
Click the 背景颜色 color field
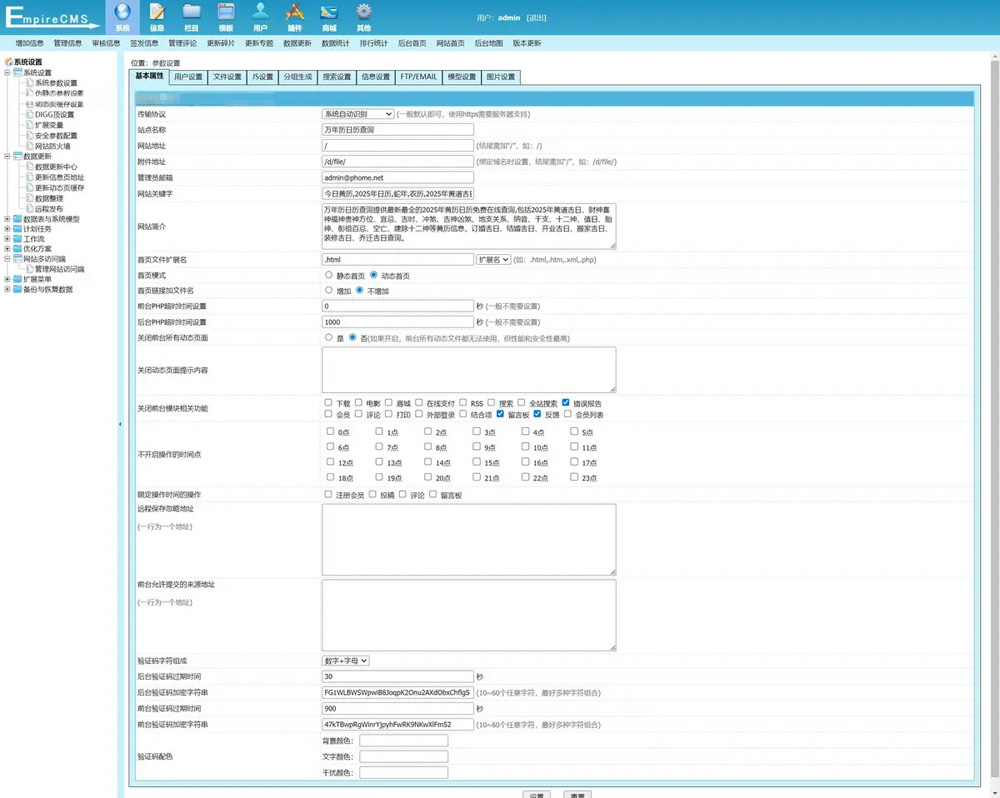point(403,741)
